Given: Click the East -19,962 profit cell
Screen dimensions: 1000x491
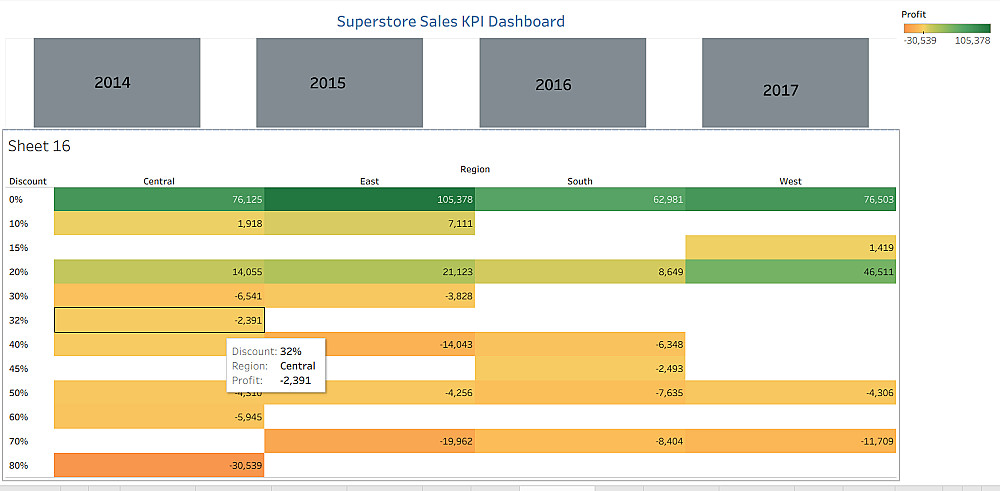Looking at the screenshot, I should (370, 441).
